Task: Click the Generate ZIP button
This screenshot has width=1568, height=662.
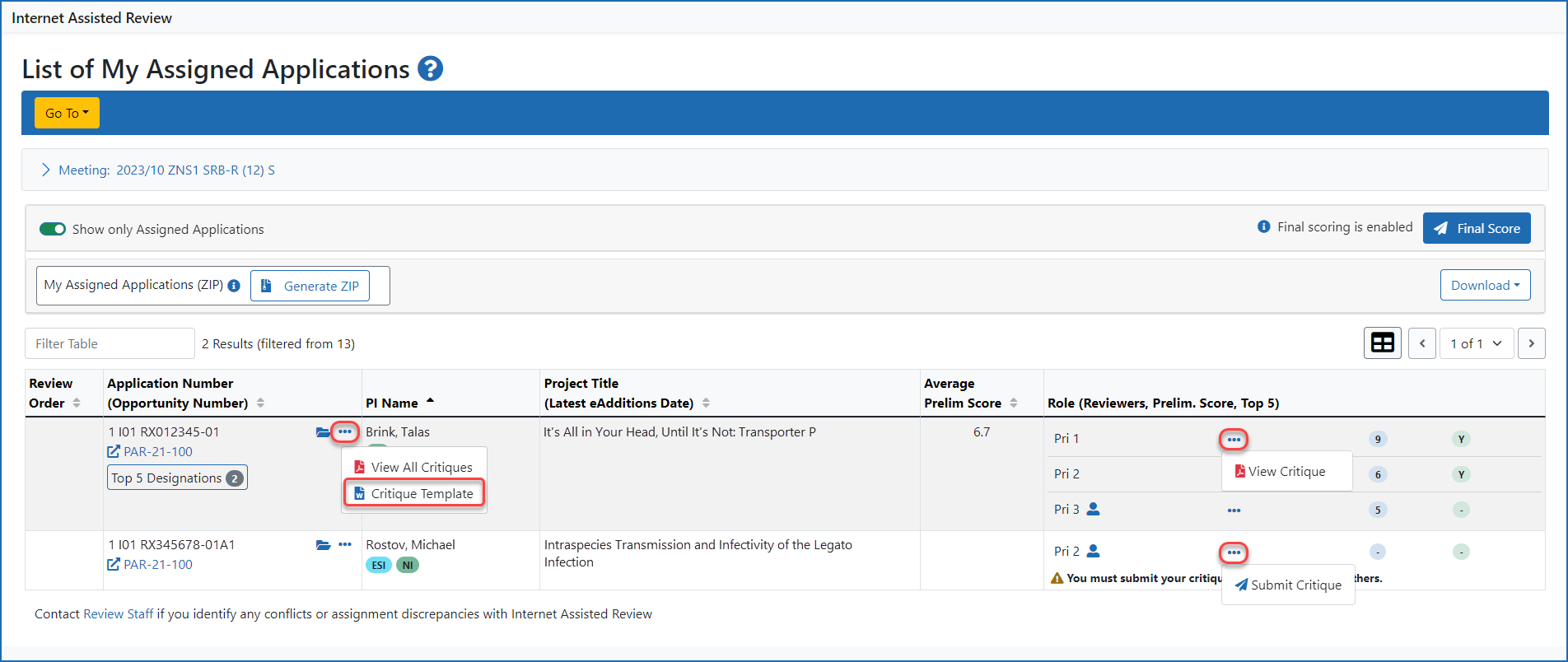Action: click(x=310, y=286)
